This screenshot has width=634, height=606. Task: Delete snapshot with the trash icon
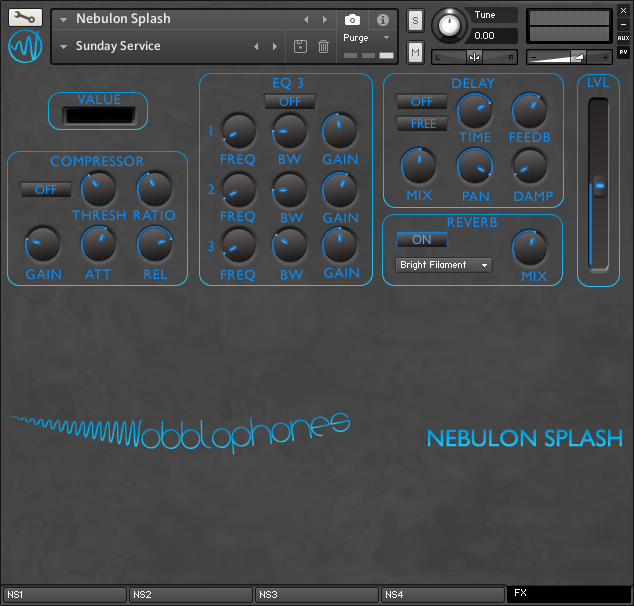click(x=323, y=46)
